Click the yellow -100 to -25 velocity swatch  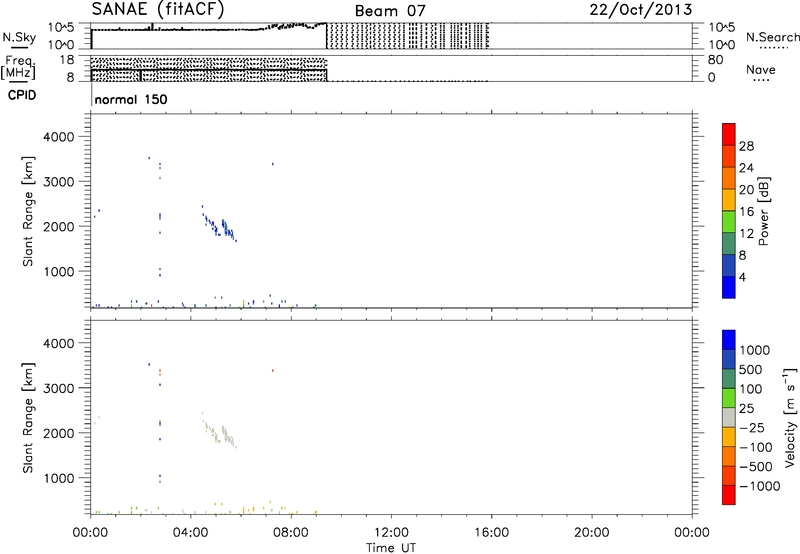[729, 437]
